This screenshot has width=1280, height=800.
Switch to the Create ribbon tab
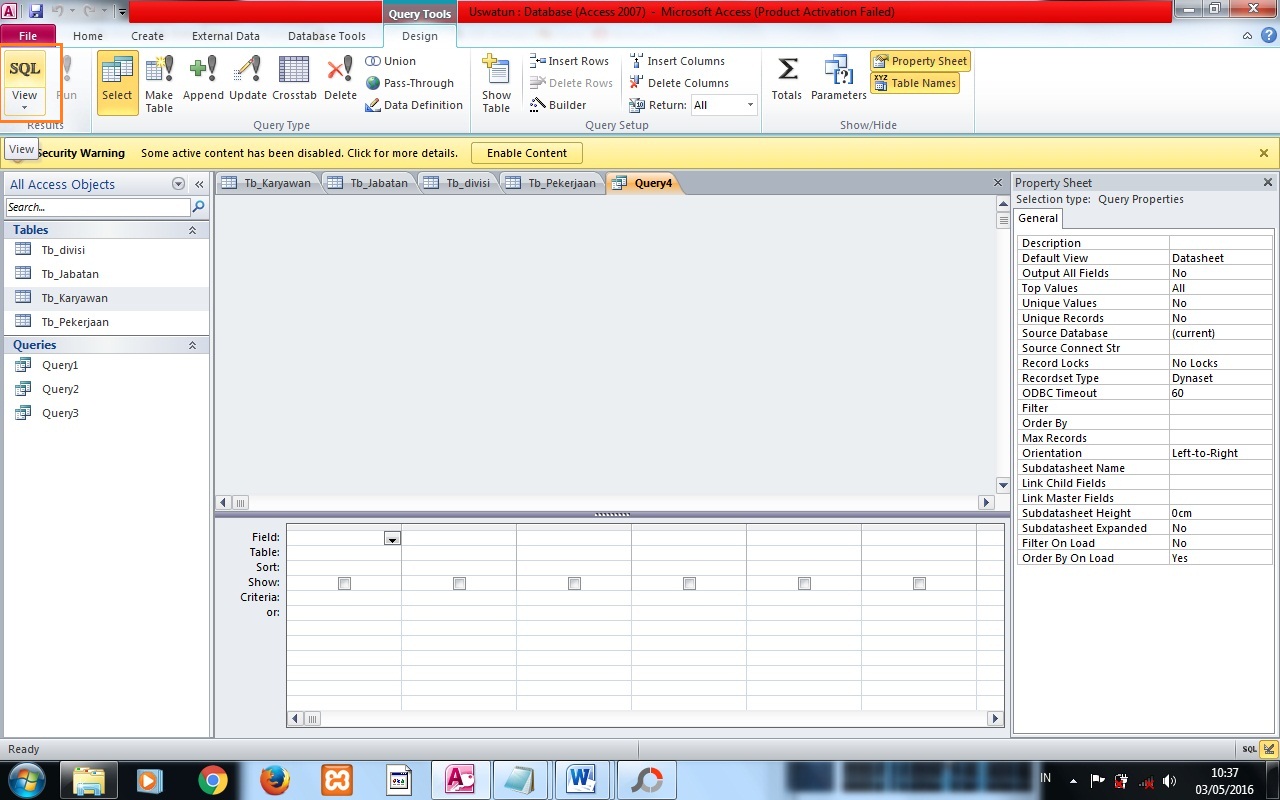pos(147,36)
